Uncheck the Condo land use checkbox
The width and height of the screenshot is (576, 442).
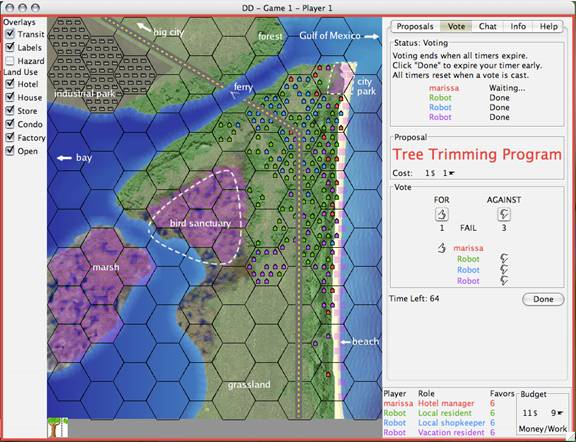[10, 124]
